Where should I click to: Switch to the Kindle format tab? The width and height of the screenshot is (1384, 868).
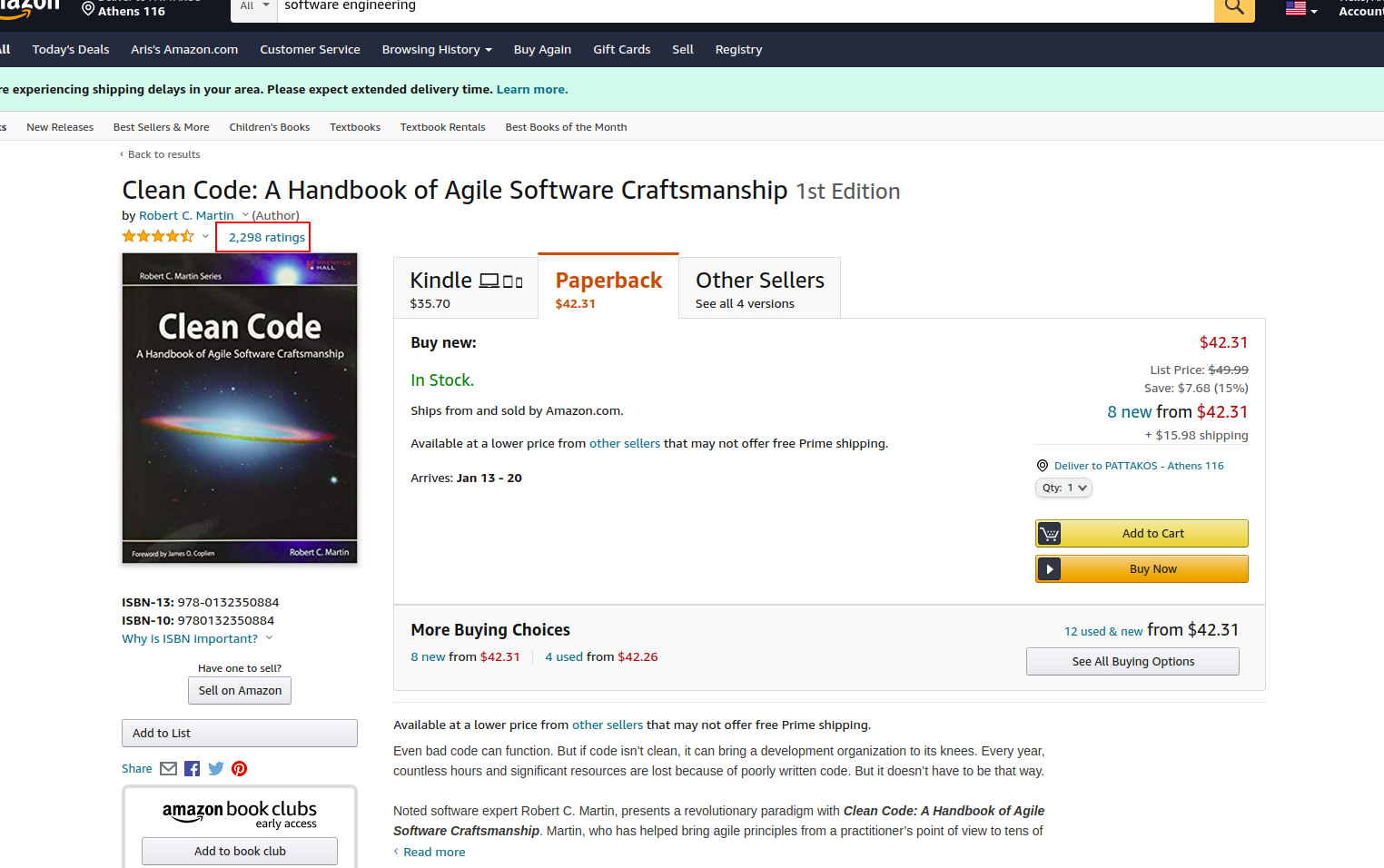coord(466,289)
